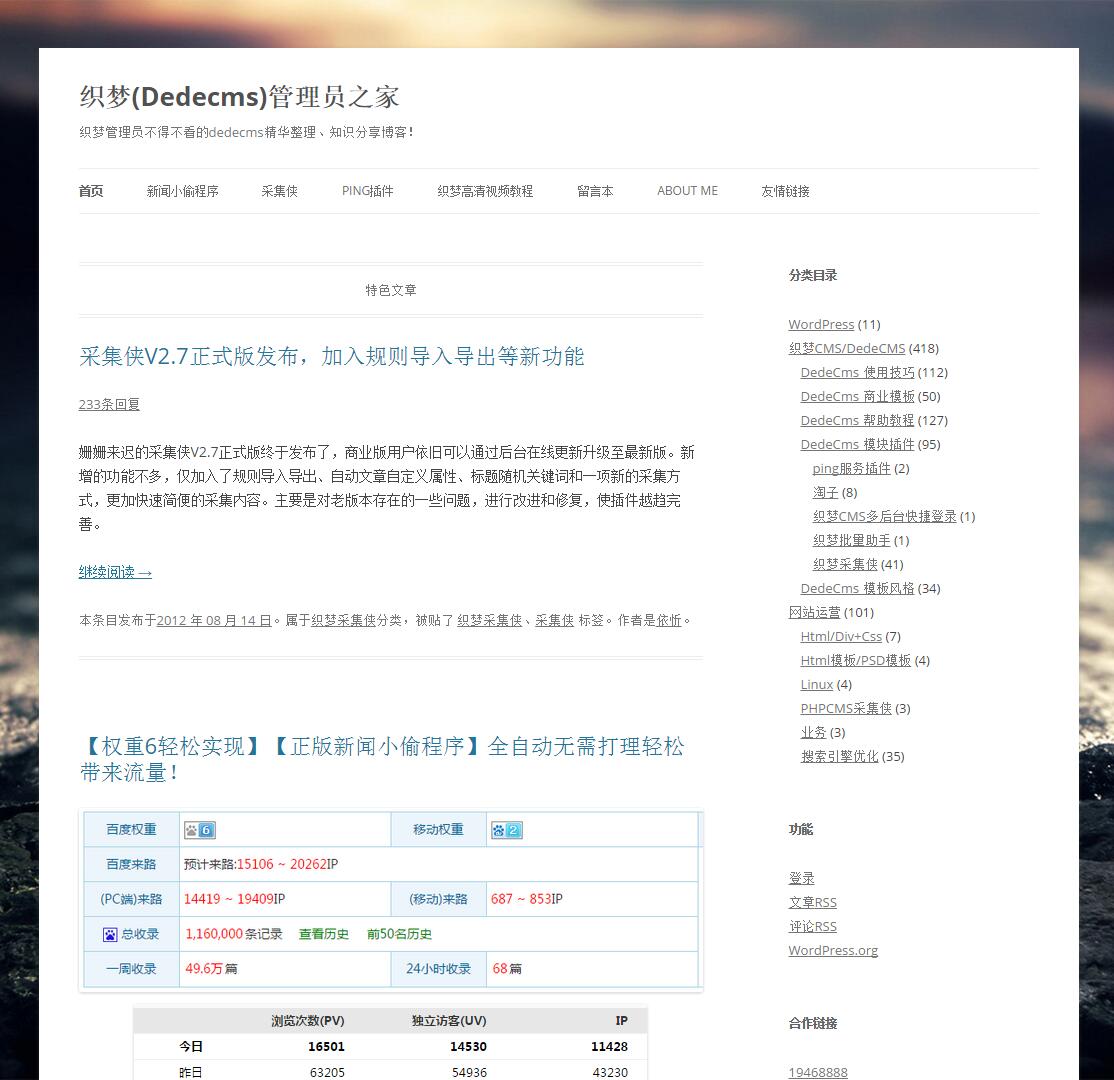
Task: Open the 文章RSS feed link
Action: click(813, 902)
